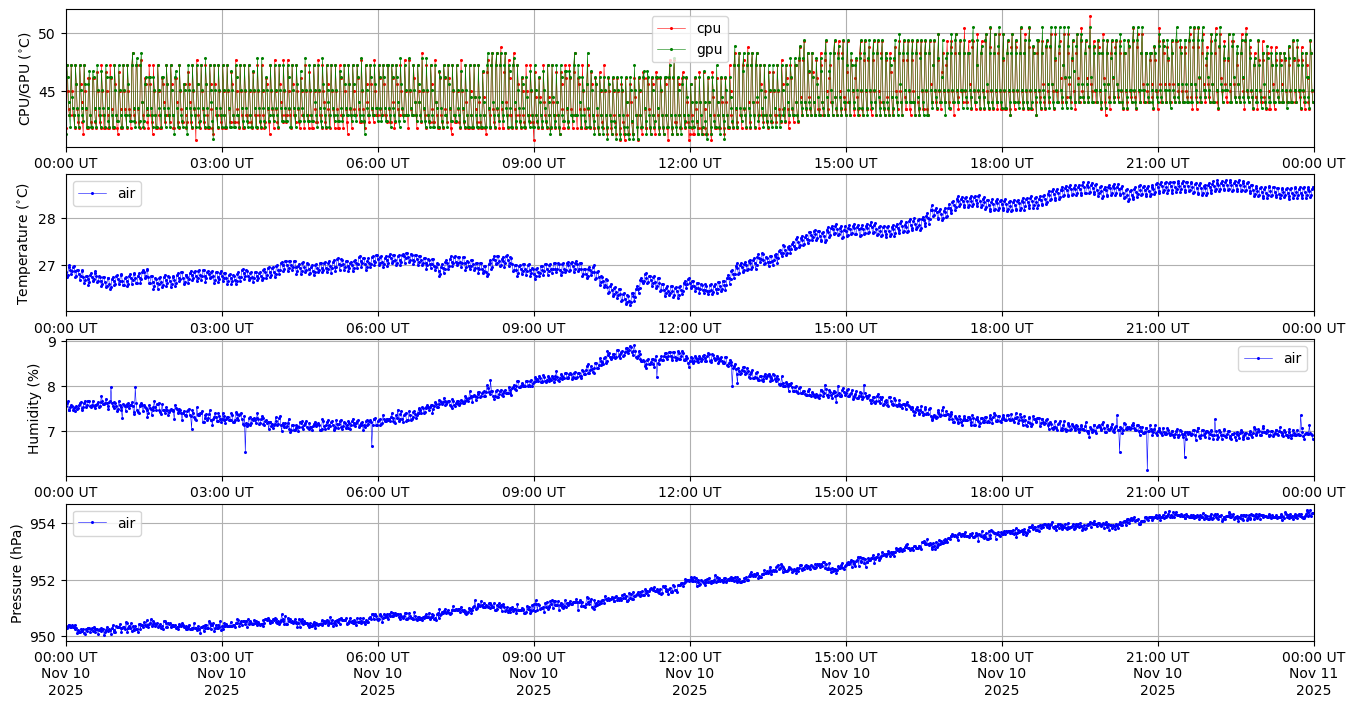Click the Humidity (%) y-axis label
This screenshot has height=707, width=1355.
[x=33, y=408]
